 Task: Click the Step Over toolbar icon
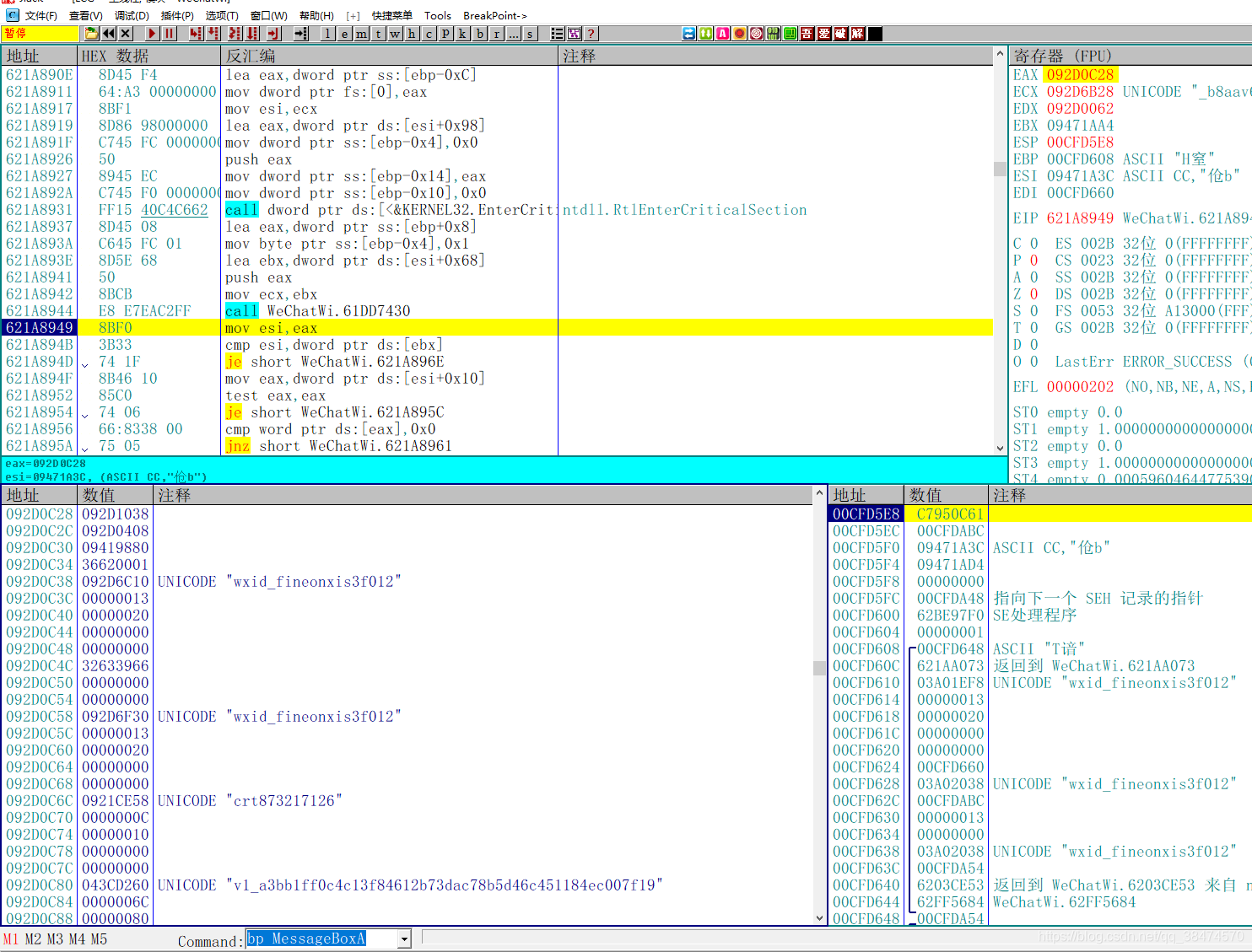pos(213,34)
